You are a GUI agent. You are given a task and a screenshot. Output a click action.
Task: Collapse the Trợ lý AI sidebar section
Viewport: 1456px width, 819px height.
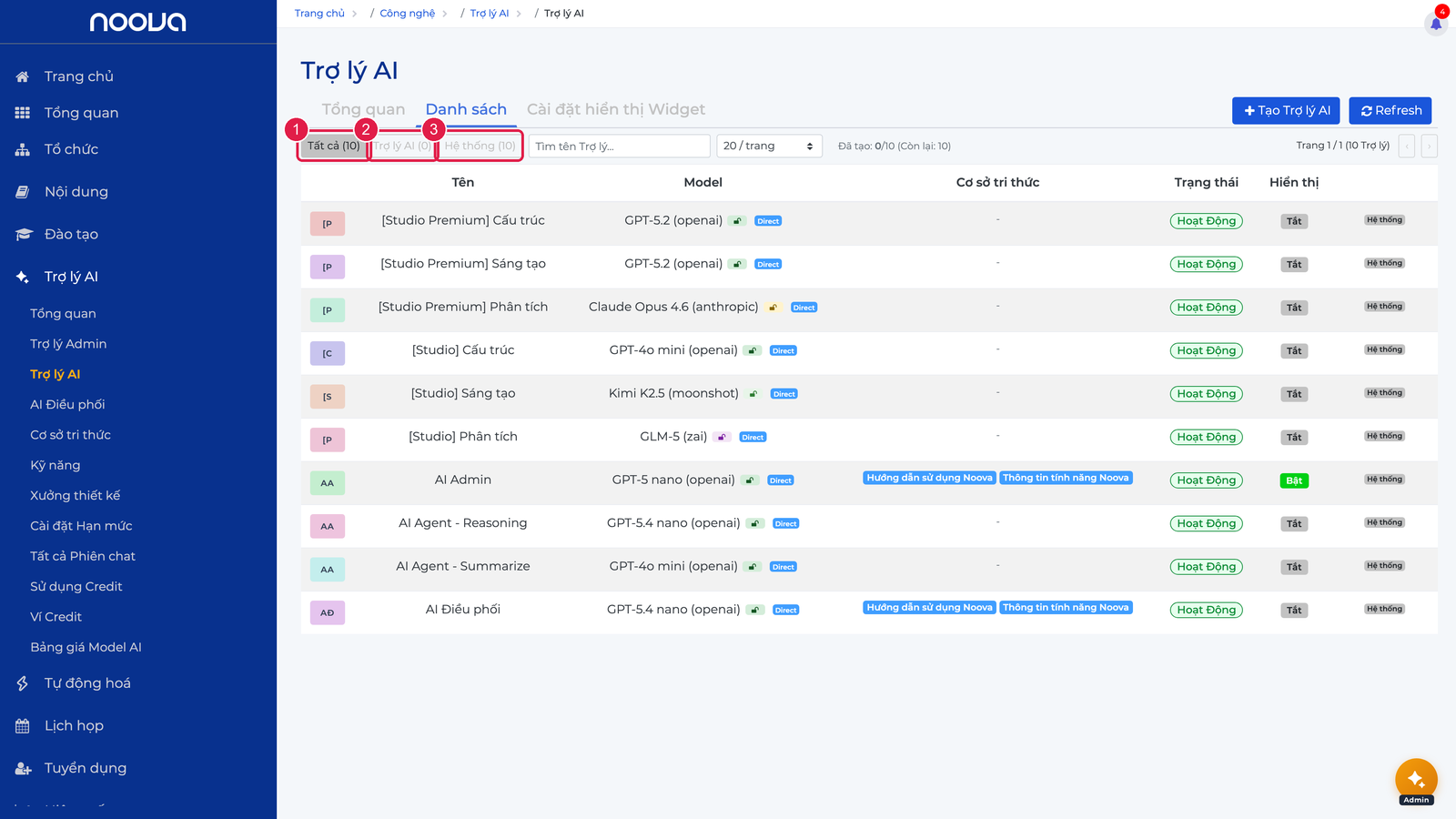tap(71, 277)
